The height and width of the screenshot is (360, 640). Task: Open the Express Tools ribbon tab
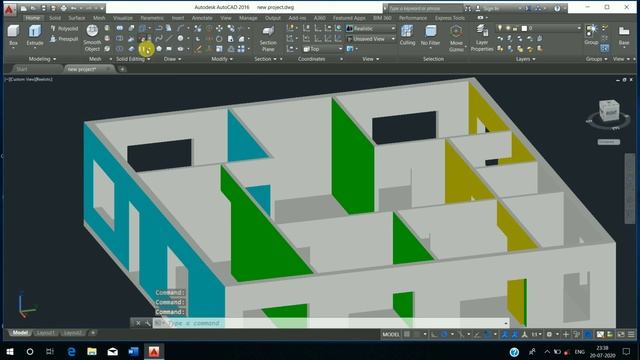click(450, 18)
